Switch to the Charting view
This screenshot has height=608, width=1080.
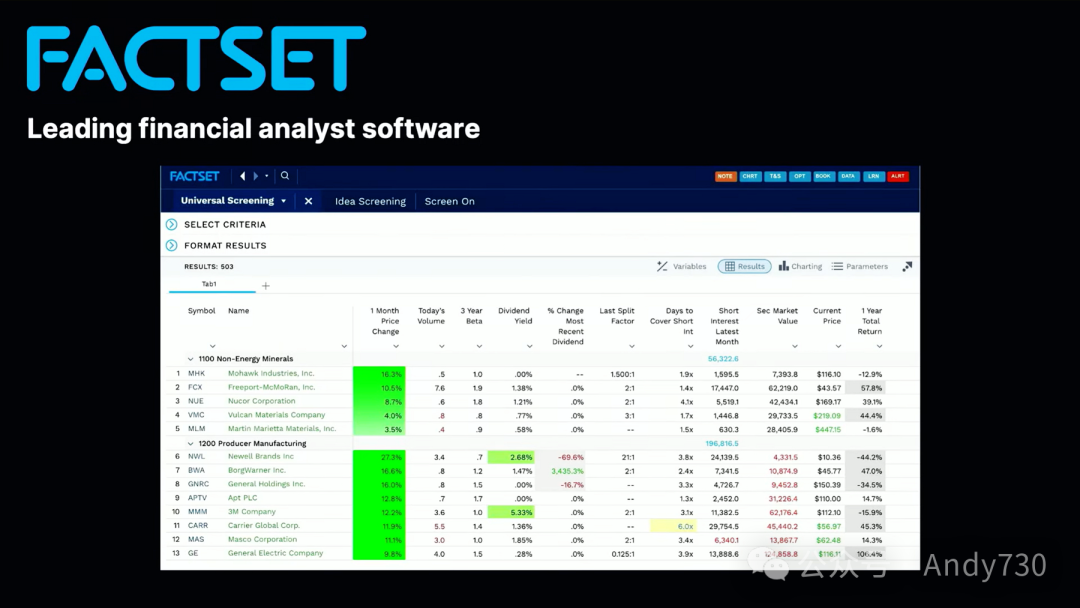coord(800,266)
